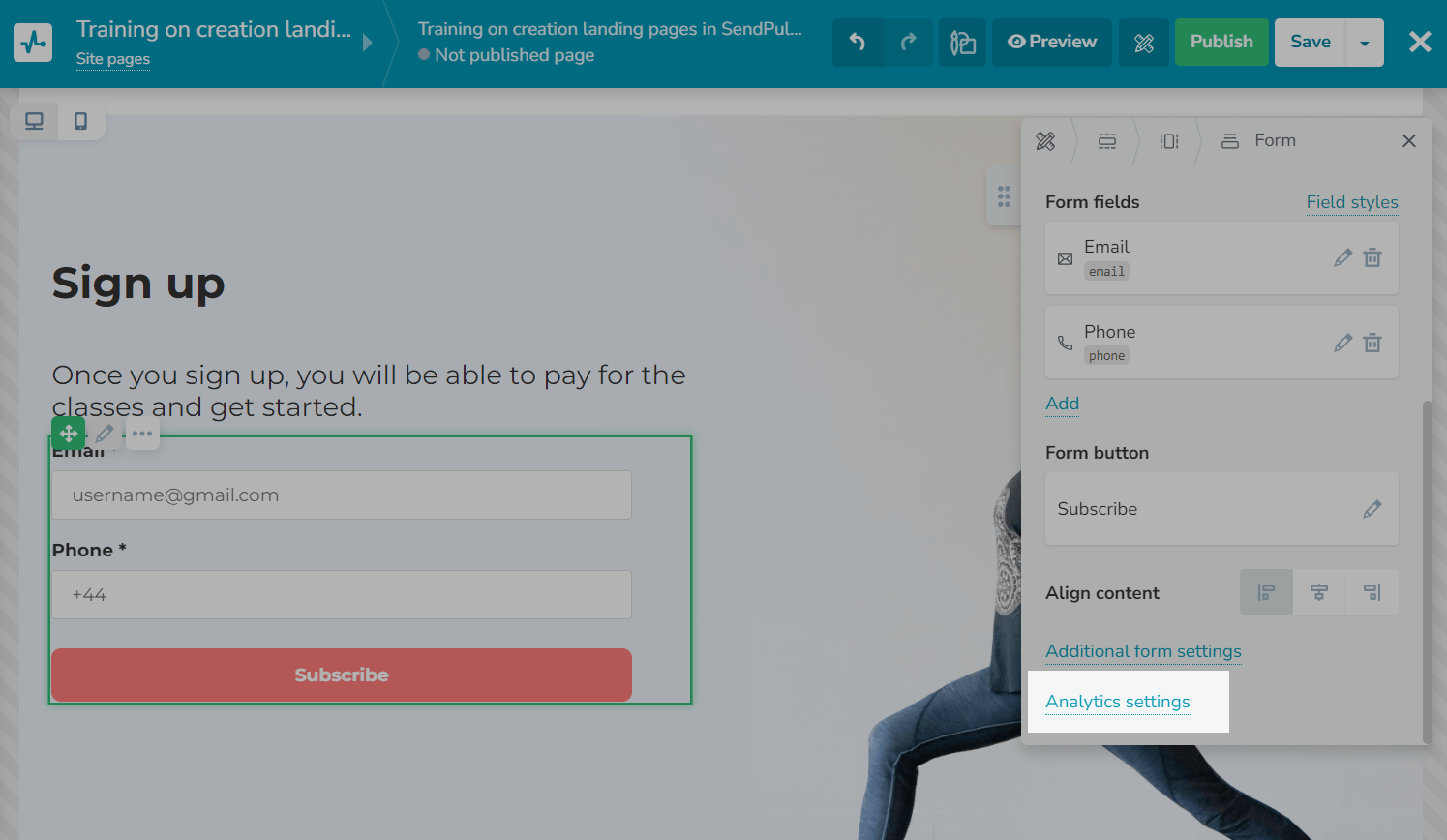Image resolution: width=1447 pixels, height=840 pixels.
Task: Delete the Email form field
Action: 1372,257
